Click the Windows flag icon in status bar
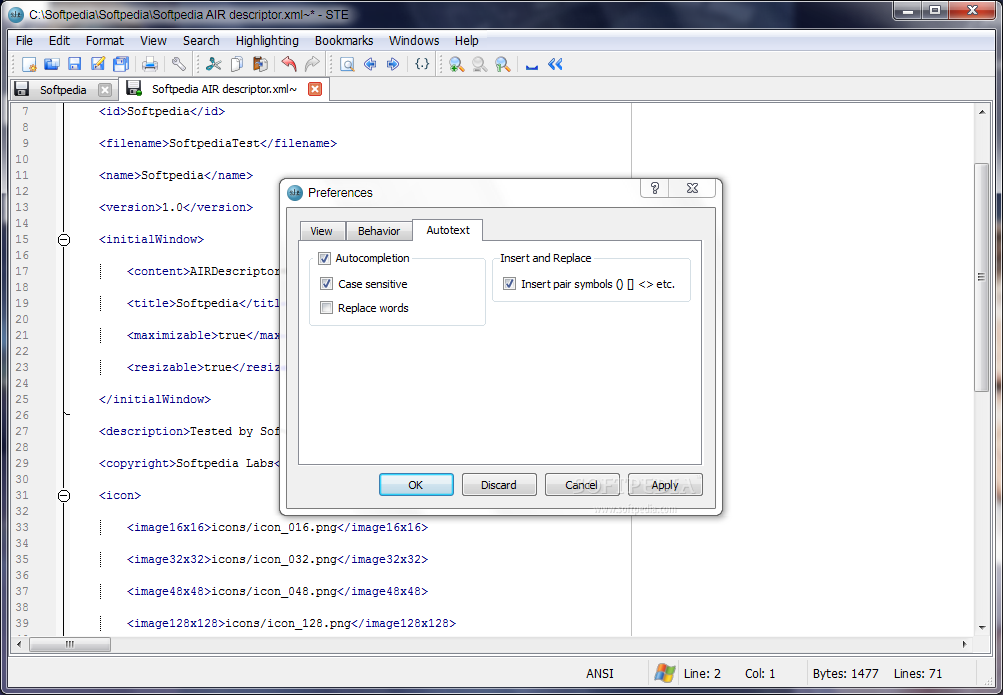The image size is (1003, 695). (665, 673)
